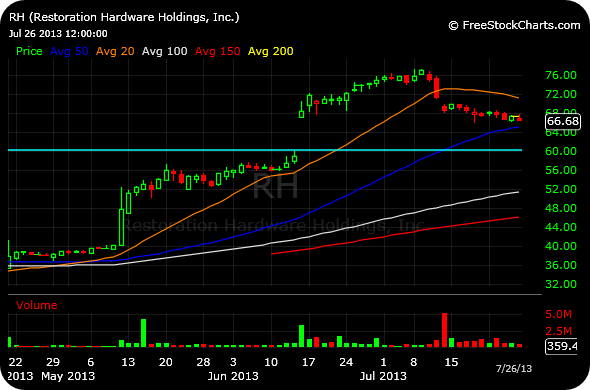Click the green volume bar before 17

pos(301,336)
